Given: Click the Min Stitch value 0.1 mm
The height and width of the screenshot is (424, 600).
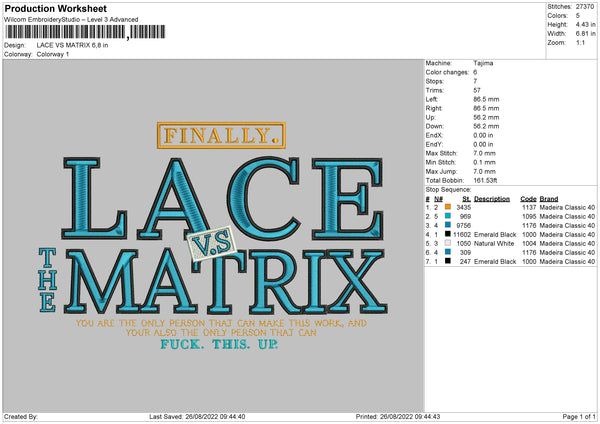Looking at the screenshot, I should [x=484, y=162].
